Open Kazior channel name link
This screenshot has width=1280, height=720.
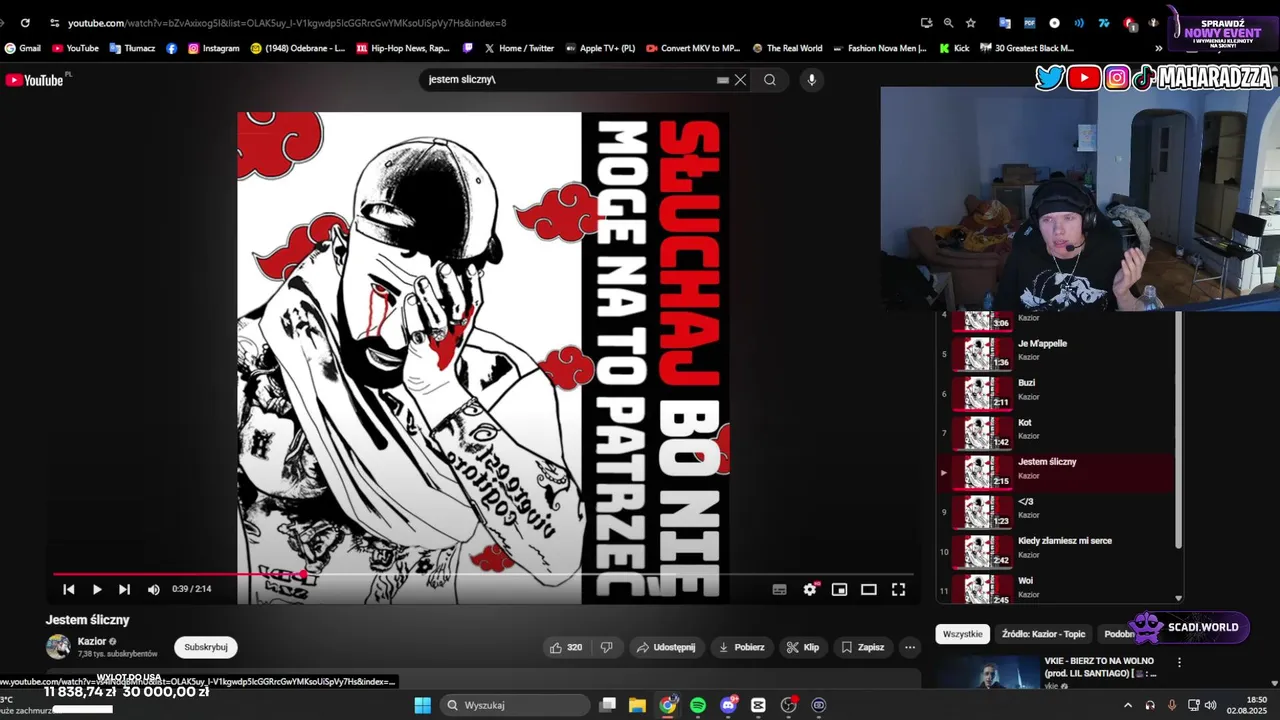92,641
